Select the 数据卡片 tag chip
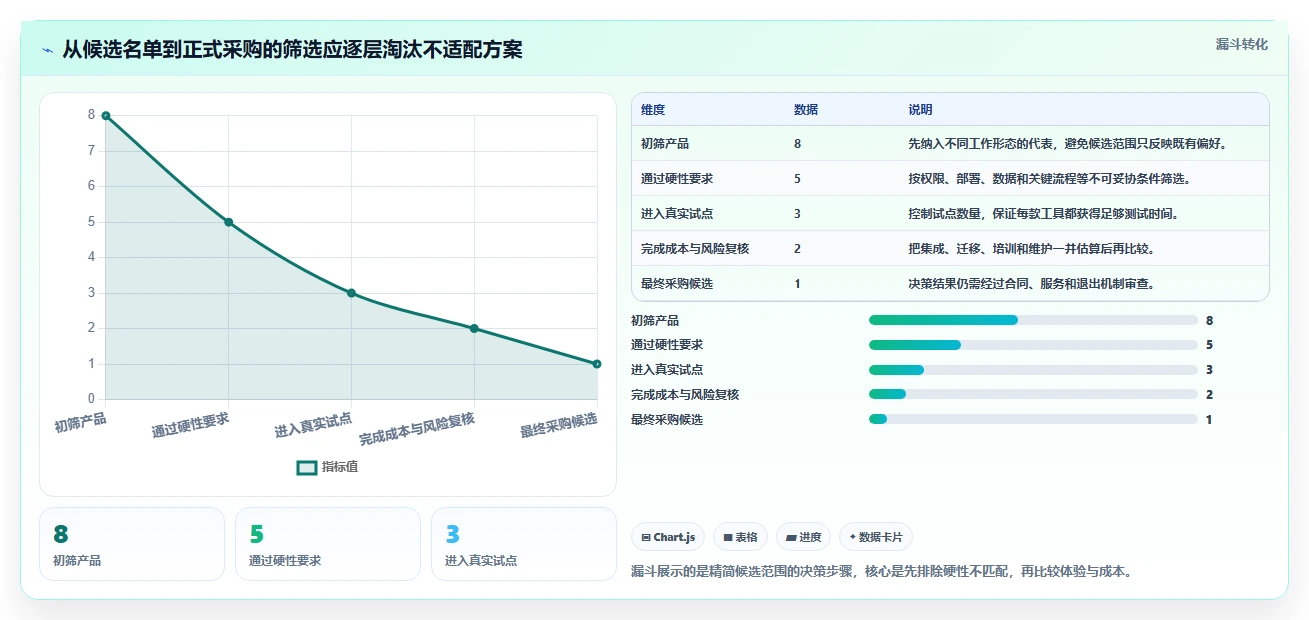This screenshot has width=1309, height=620. coord(876,537)
